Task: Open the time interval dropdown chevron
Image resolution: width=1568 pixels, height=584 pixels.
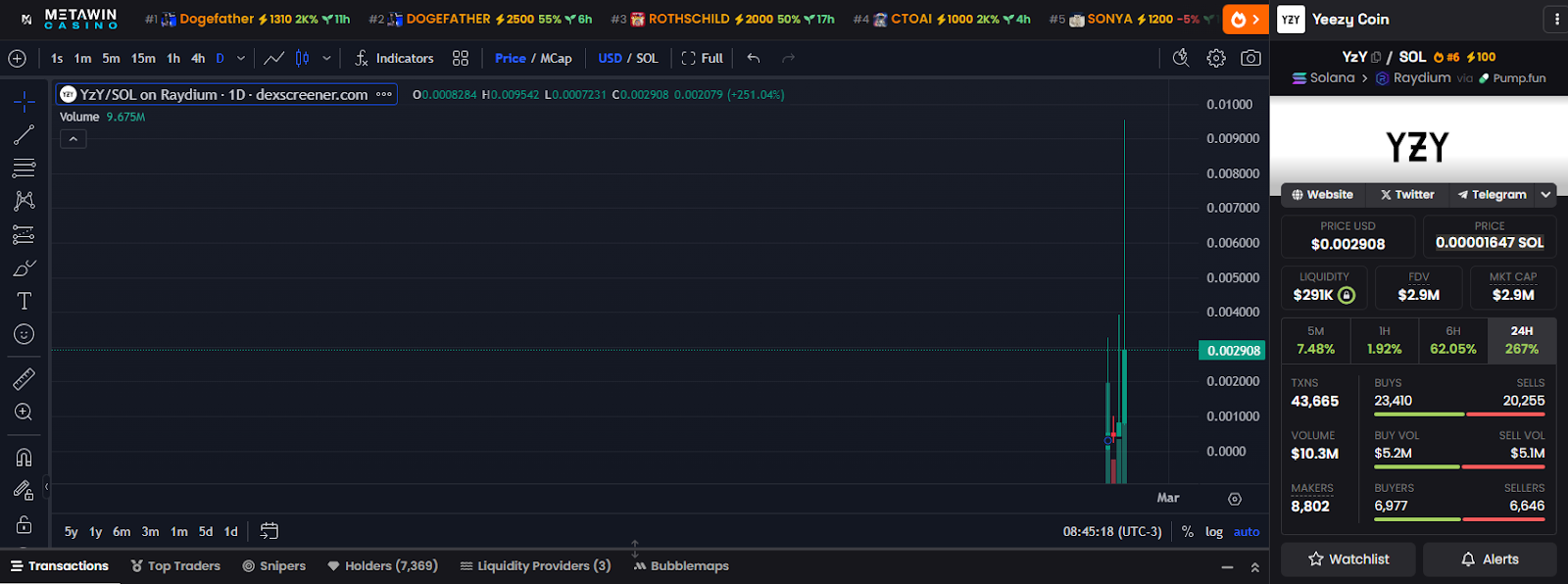Action: click(x=240, y=59)
